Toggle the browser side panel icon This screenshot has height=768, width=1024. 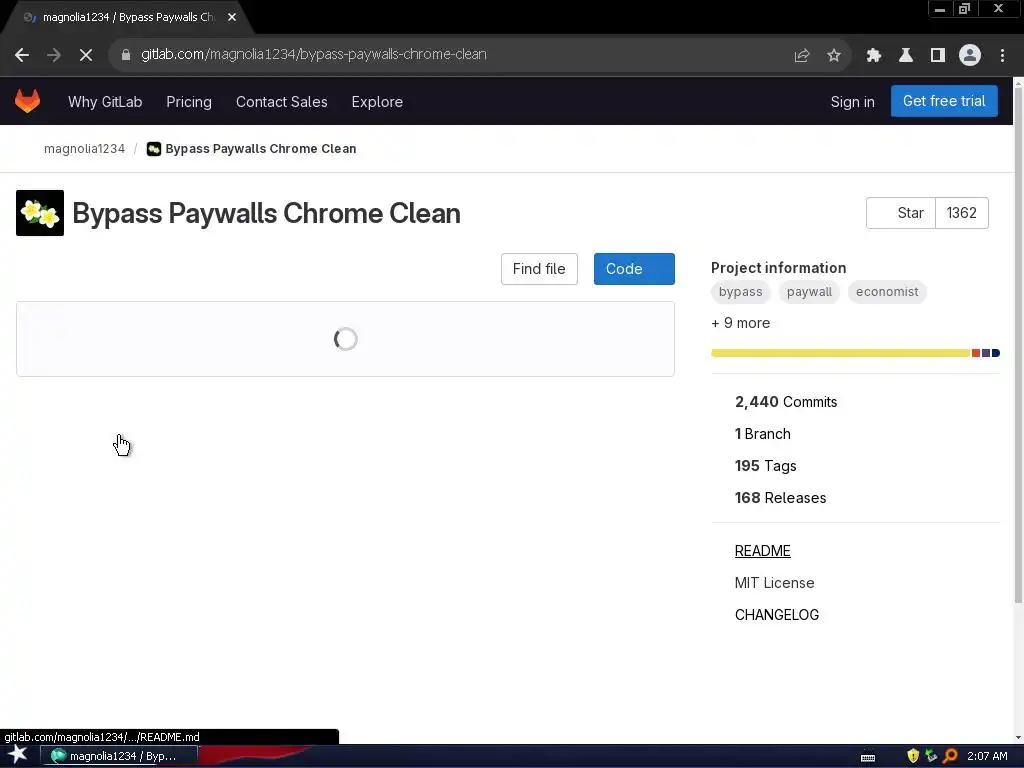(x=938, y=56)
